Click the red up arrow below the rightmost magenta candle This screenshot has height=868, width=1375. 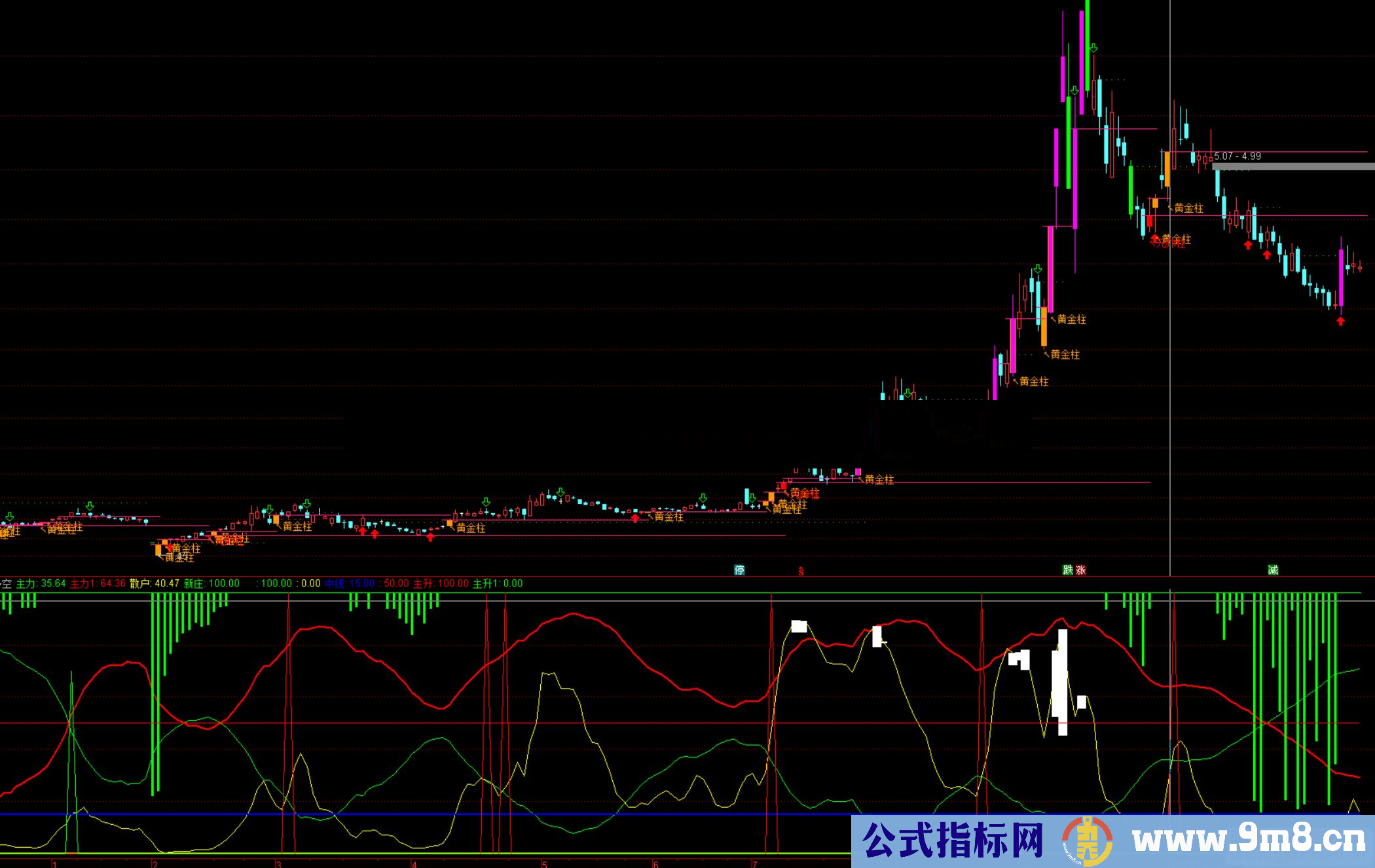[1340, 321]
